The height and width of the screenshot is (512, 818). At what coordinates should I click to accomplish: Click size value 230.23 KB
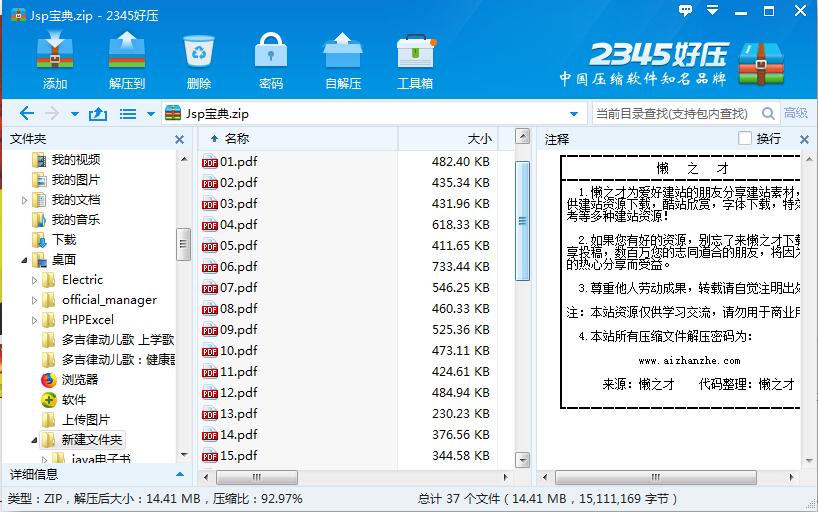[x=461, y=414]
